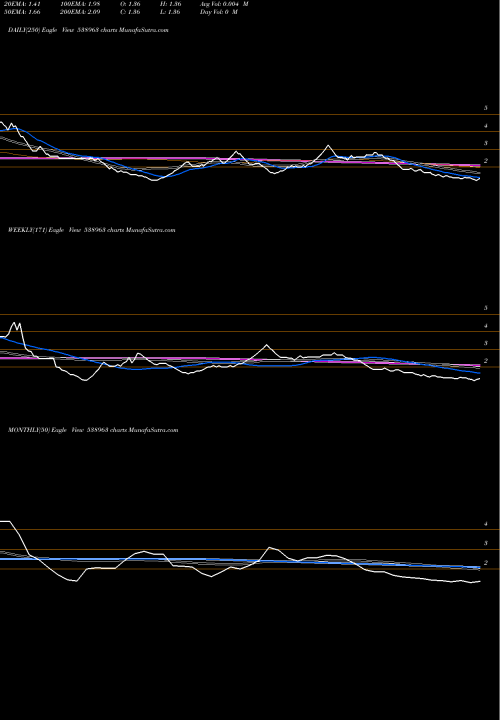Click axis label 4 on the monthly chart

click(x=486, y=524)
